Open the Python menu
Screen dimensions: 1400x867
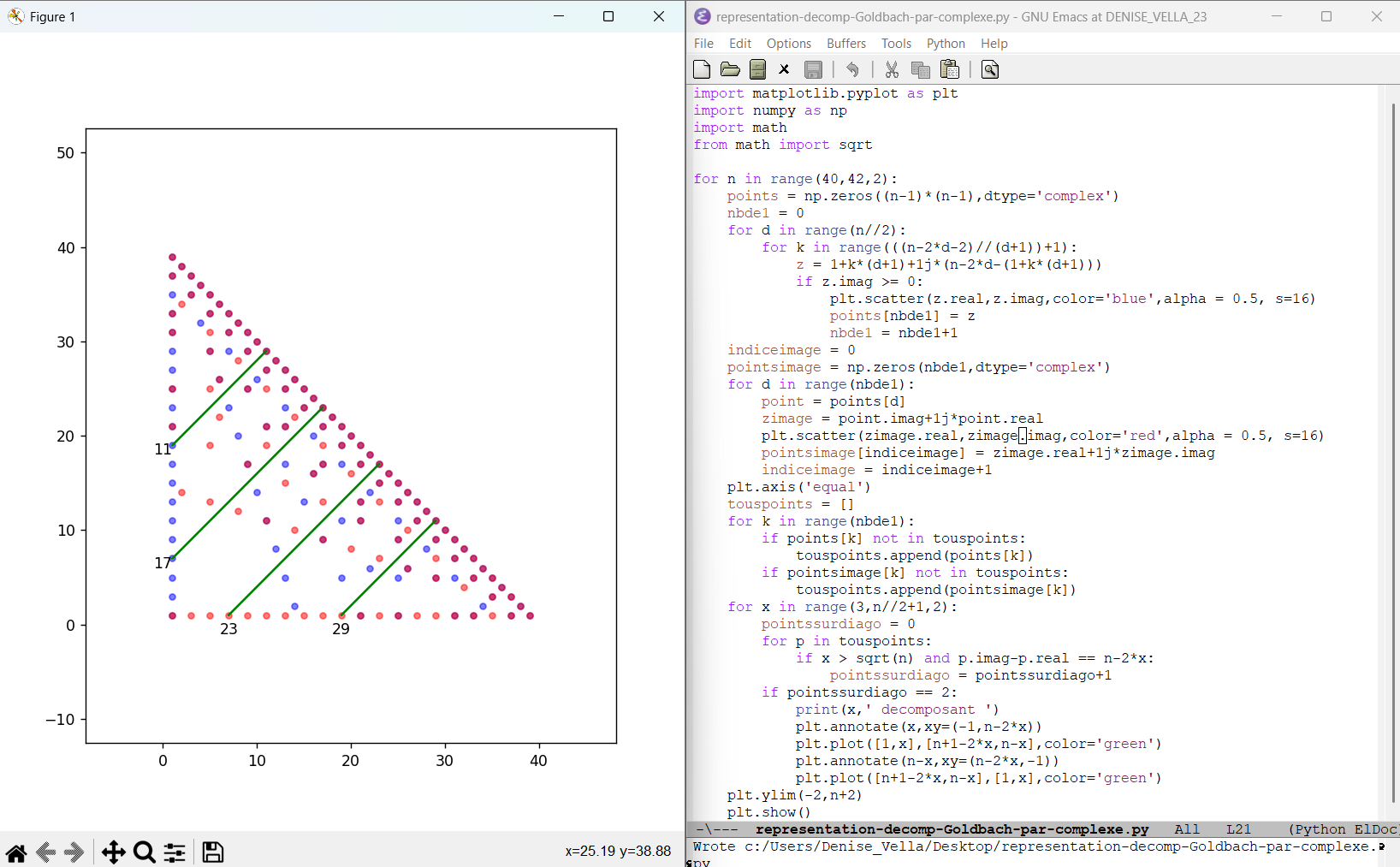[946, 44]
